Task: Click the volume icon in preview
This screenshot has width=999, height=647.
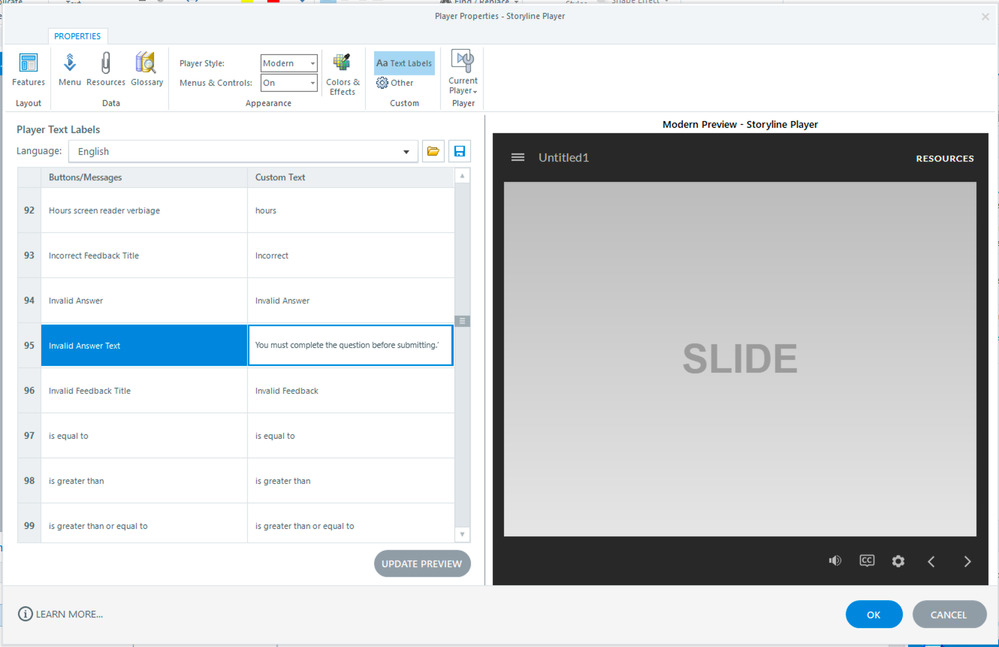Action: pos(835,561)
